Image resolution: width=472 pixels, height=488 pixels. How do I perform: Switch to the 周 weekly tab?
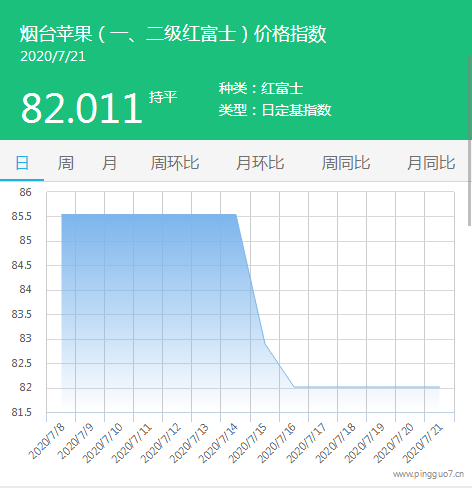click(x=66, y=163)
